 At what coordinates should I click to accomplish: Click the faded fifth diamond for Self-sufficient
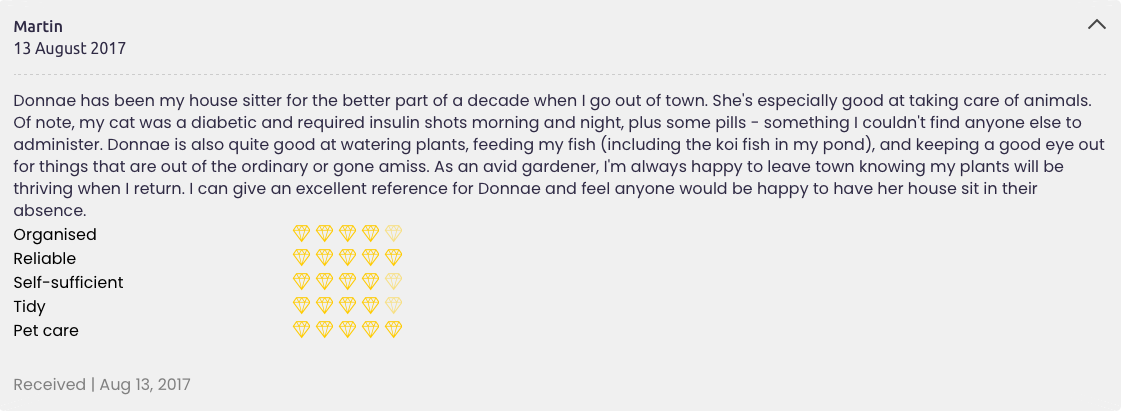[x=393, y=282]
